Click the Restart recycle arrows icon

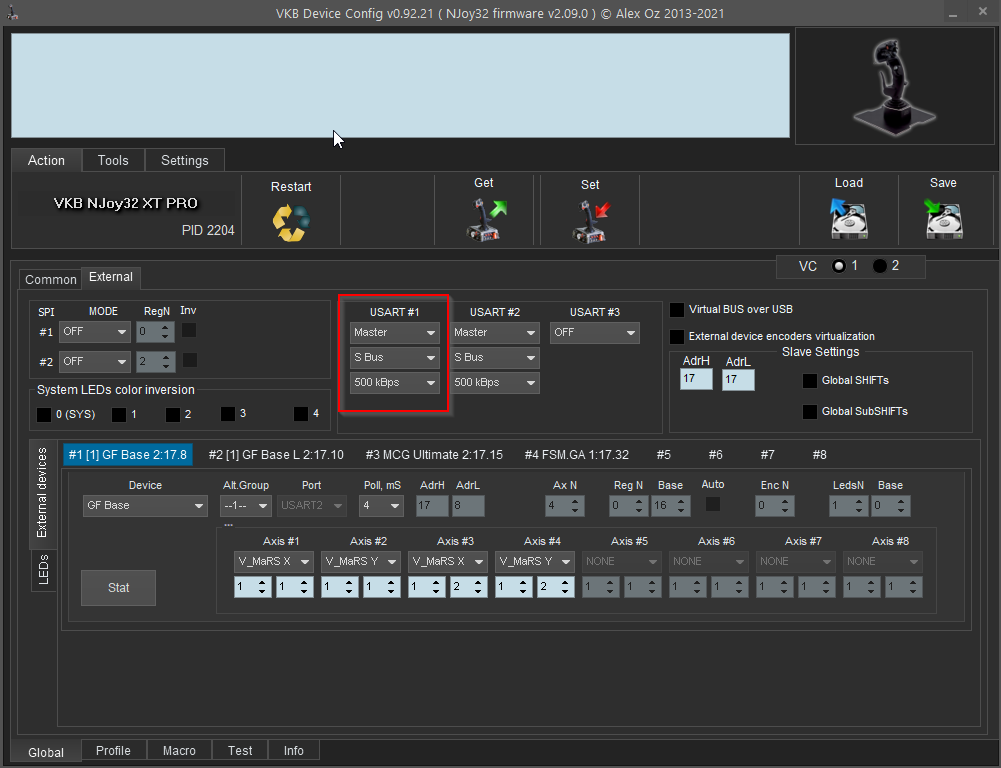(x=291, y=221)
